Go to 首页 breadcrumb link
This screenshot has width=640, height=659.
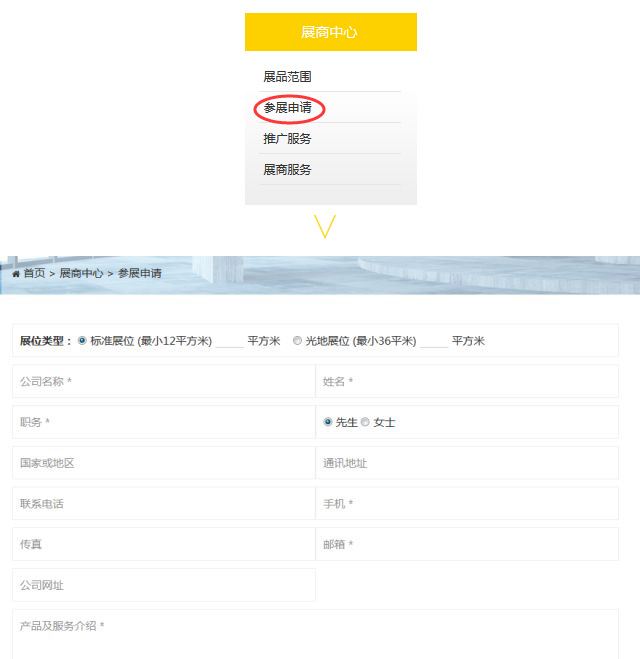34,273
